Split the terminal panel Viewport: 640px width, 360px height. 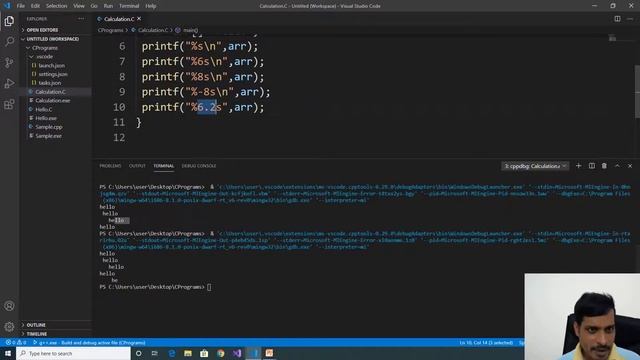591,166
